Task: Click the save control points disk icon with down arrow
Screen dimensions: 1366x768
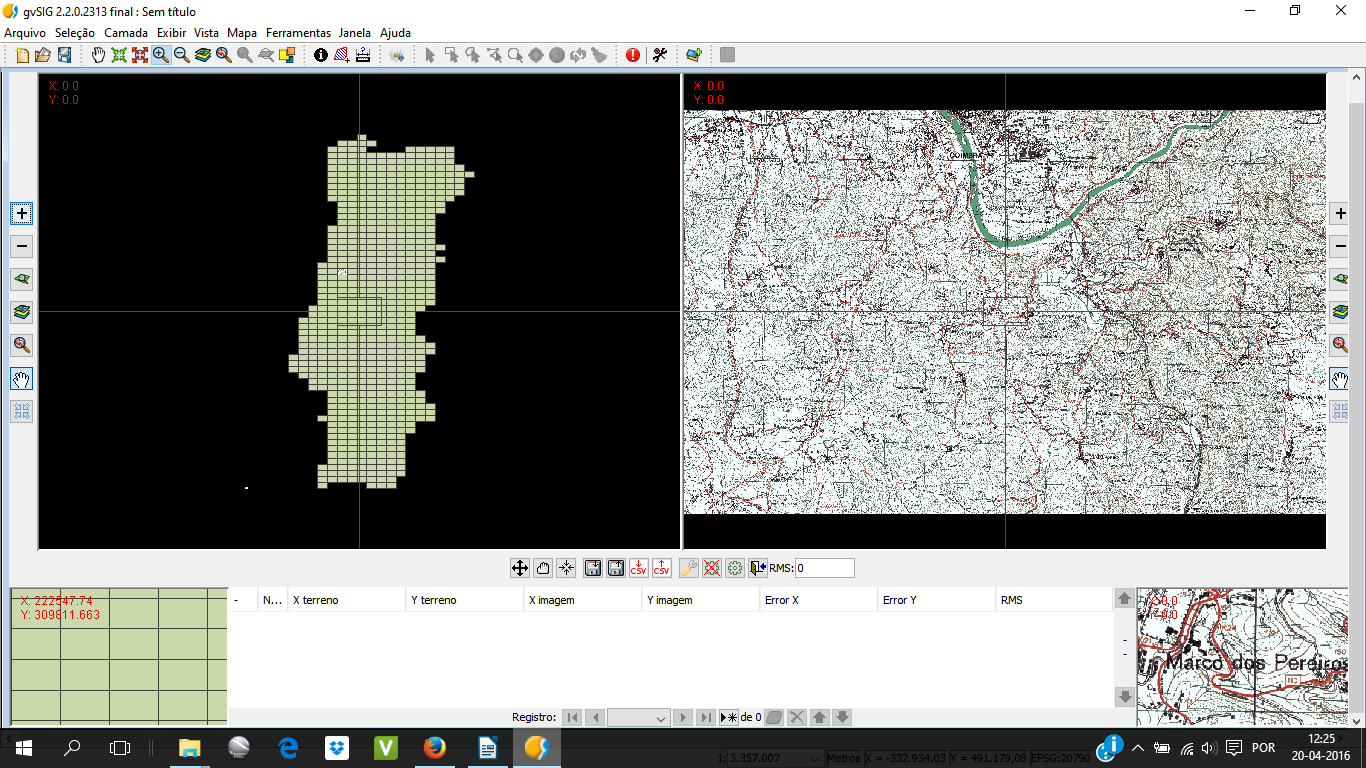Action: point(593,568)
